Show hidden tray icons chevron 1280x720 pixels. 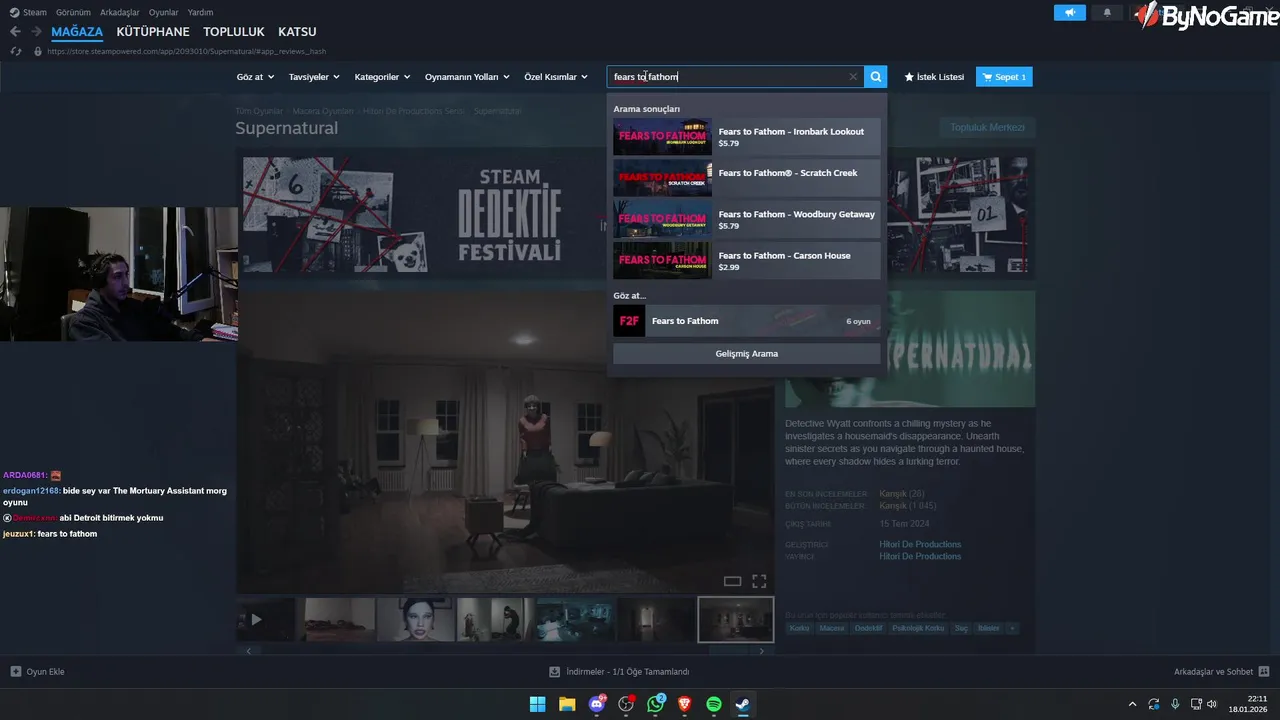tap(1132, 704)
